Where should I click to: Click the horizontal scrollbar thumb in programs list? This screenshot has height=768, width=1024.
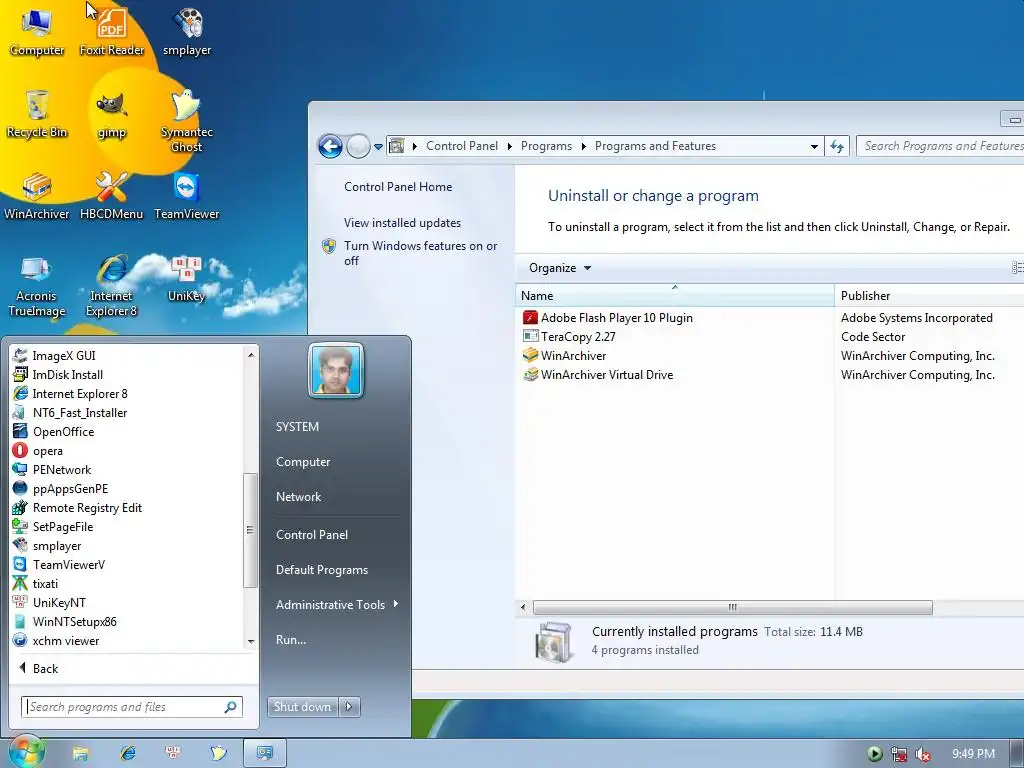point(733,607)
